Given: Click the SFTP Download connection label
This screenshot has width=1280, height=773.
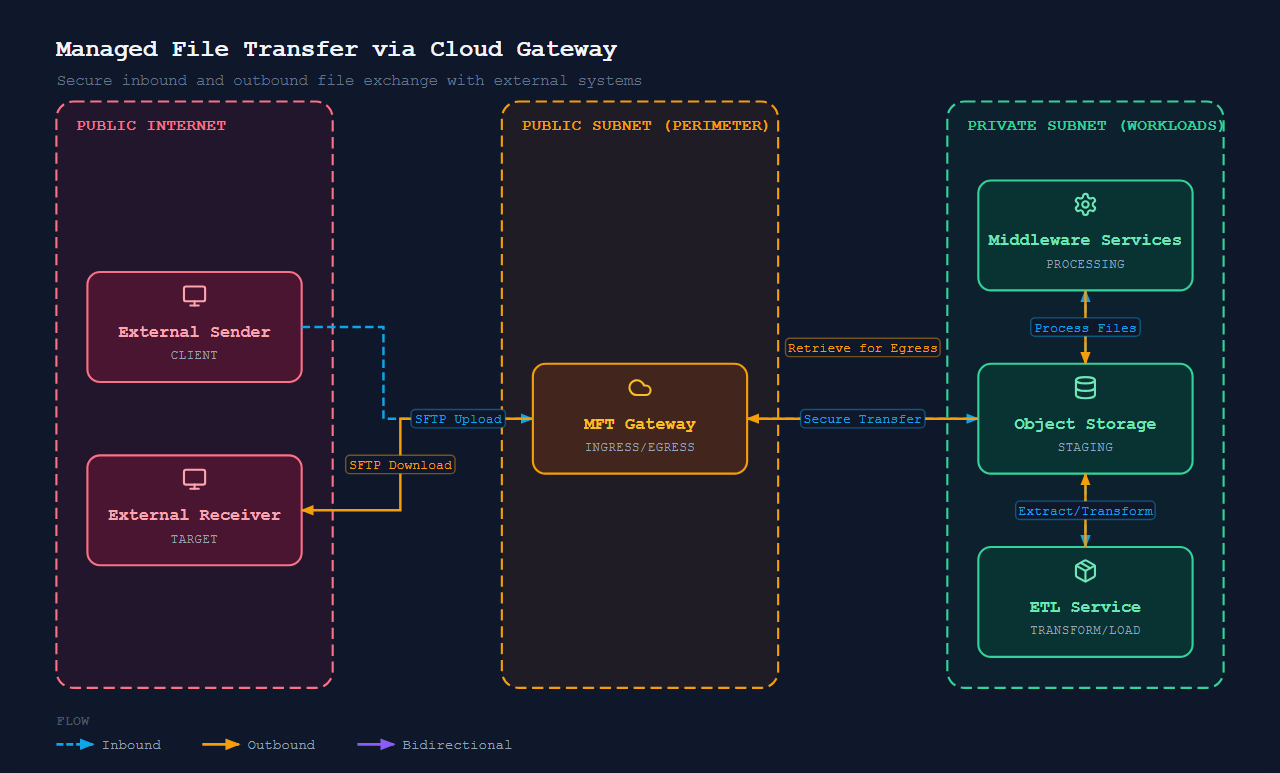Looking at the screenshot, I should pyautogui.click(x=400, y=465).
